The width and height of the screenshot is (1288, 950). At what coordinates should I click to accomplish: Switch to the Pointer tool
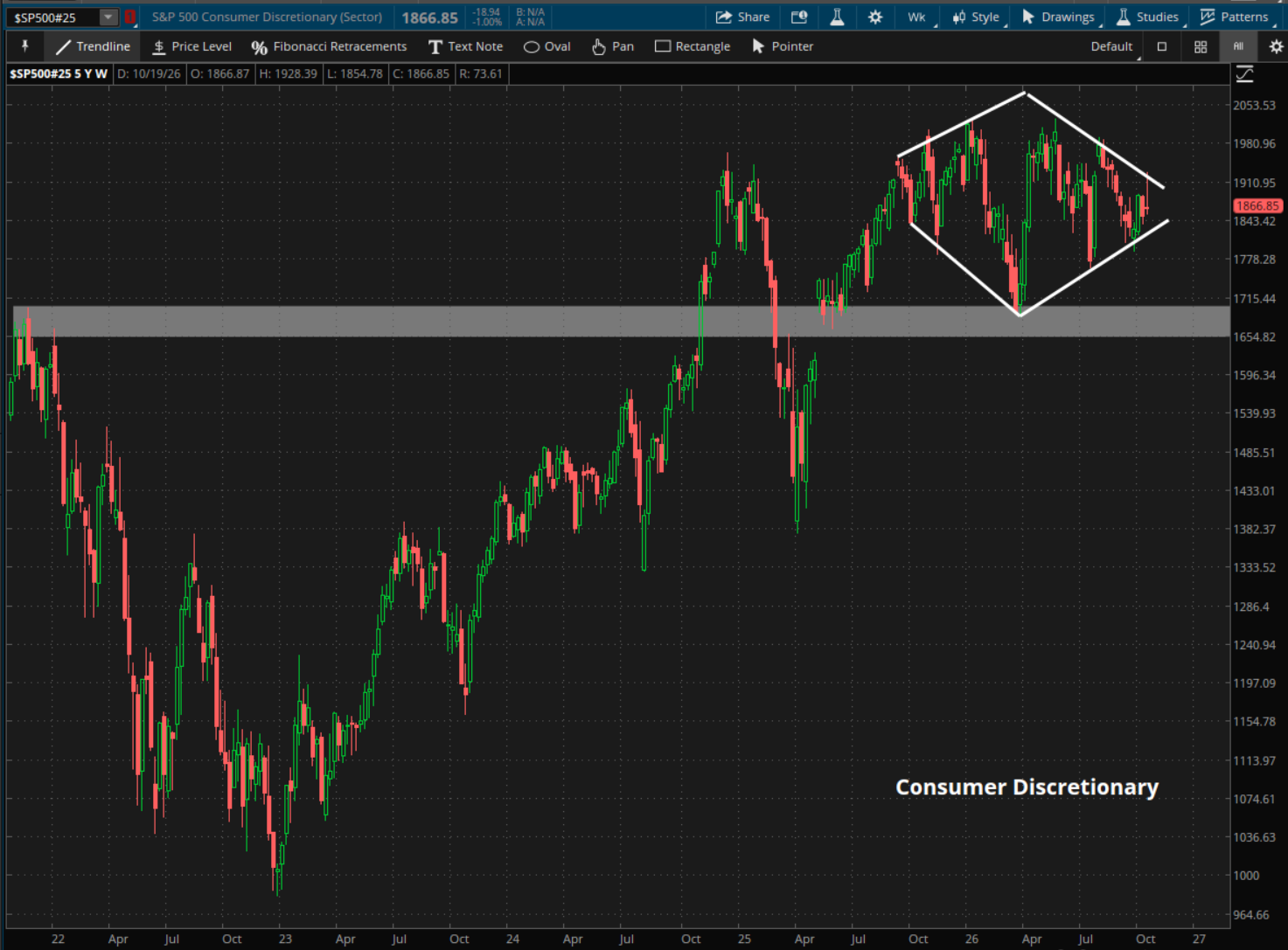(783, 46)
